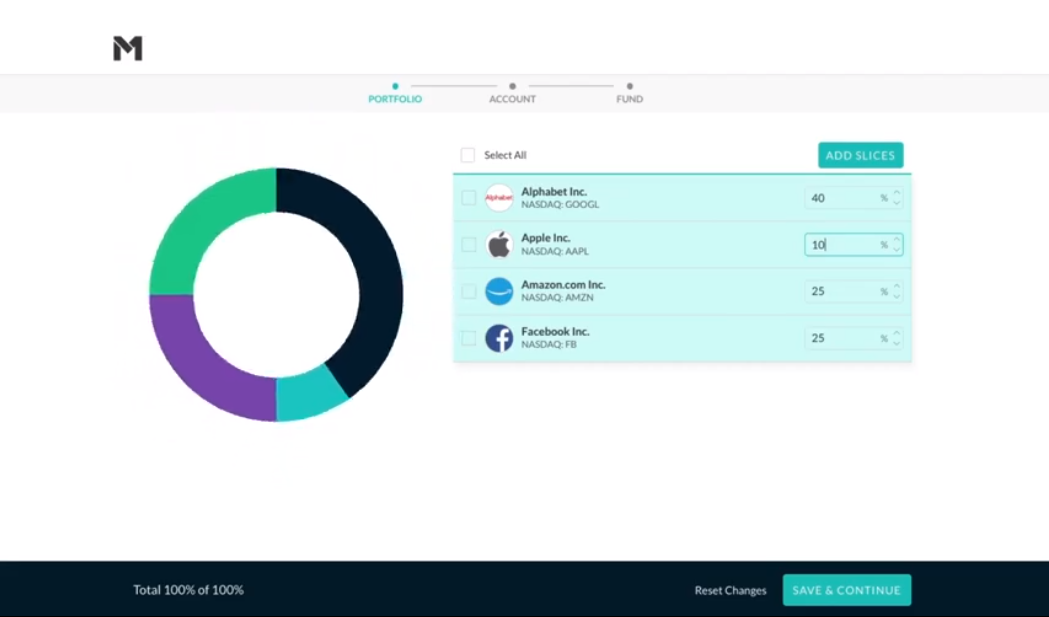
Task: Click the Account step progress dot
Action: [512, 87]
